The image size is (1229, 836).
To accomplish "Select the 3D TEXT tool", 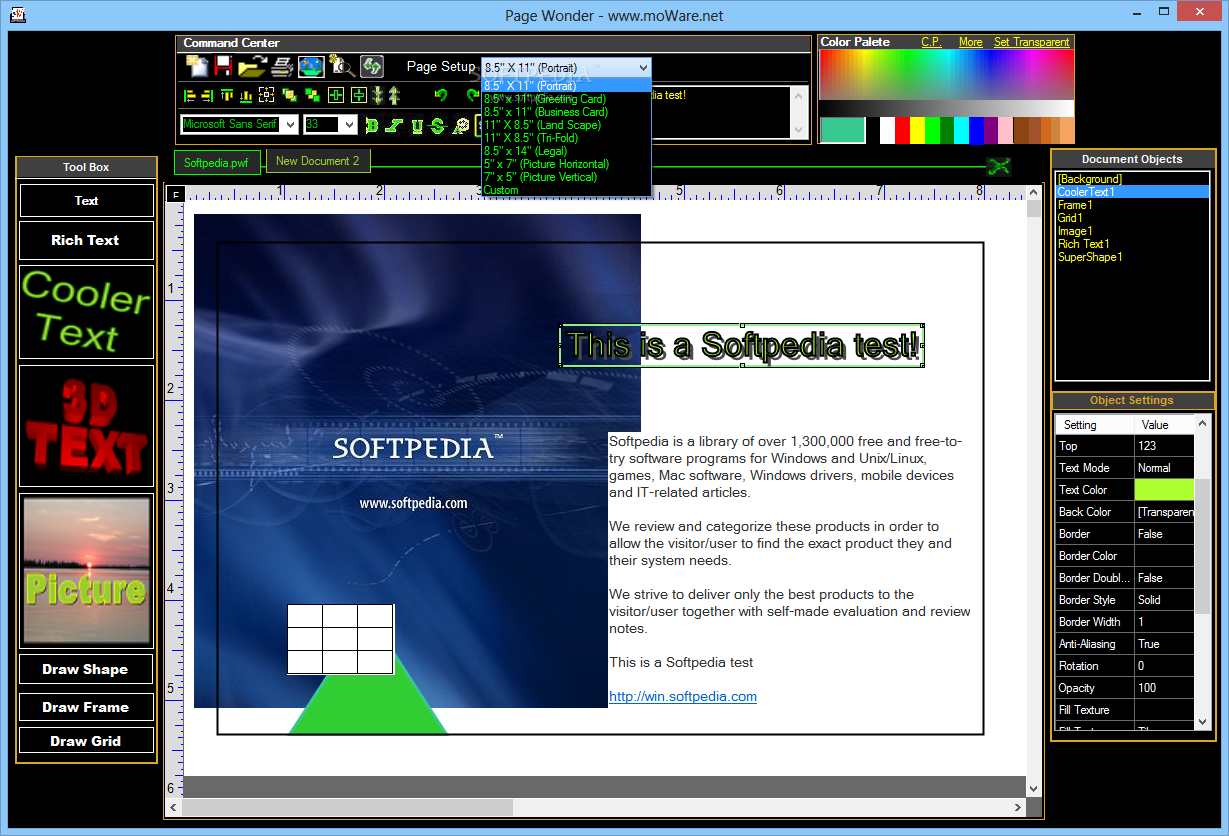I will tap(87, 426).
